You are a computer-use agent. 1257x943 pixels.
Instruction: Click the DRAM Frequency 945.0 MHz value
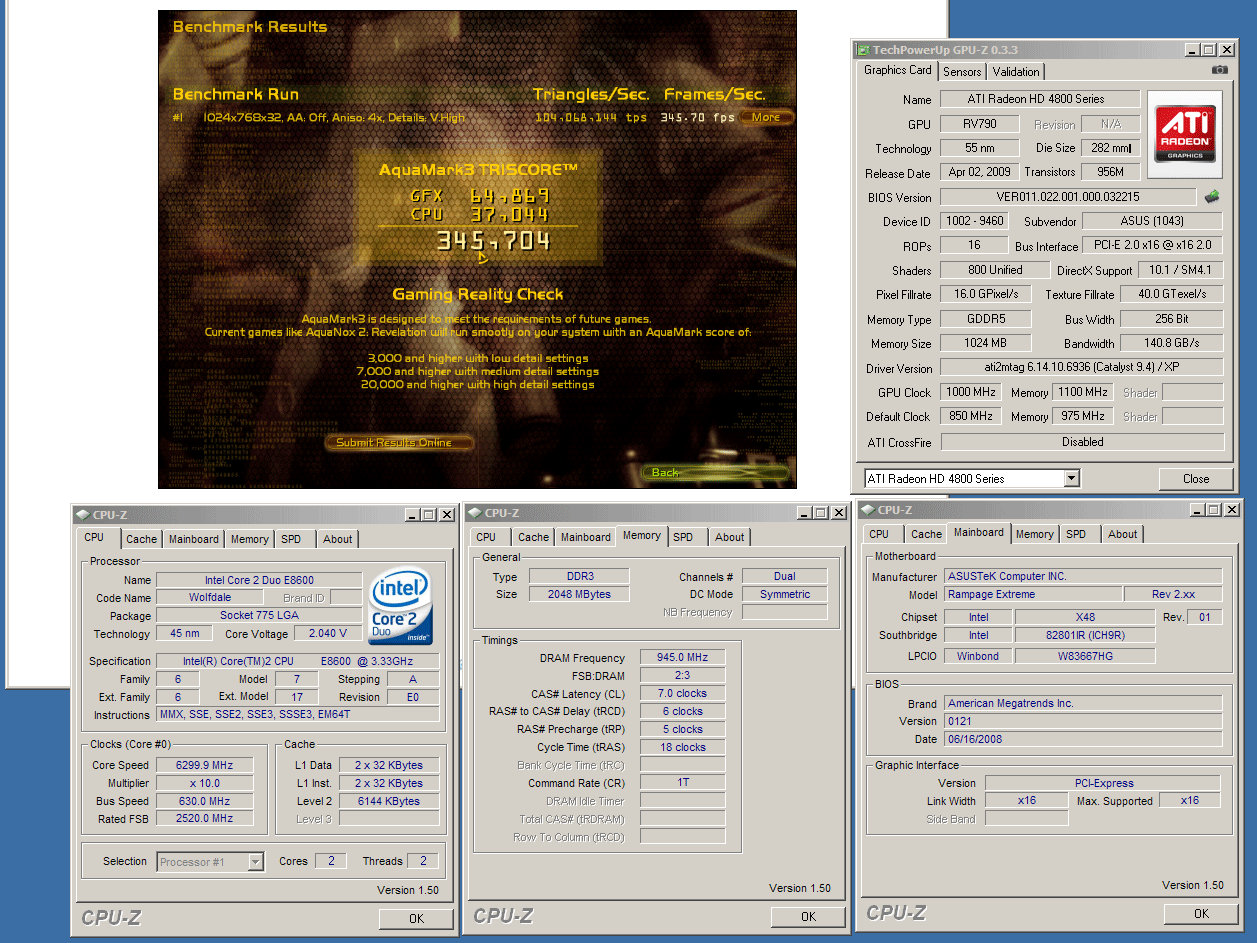coord(682,658)
